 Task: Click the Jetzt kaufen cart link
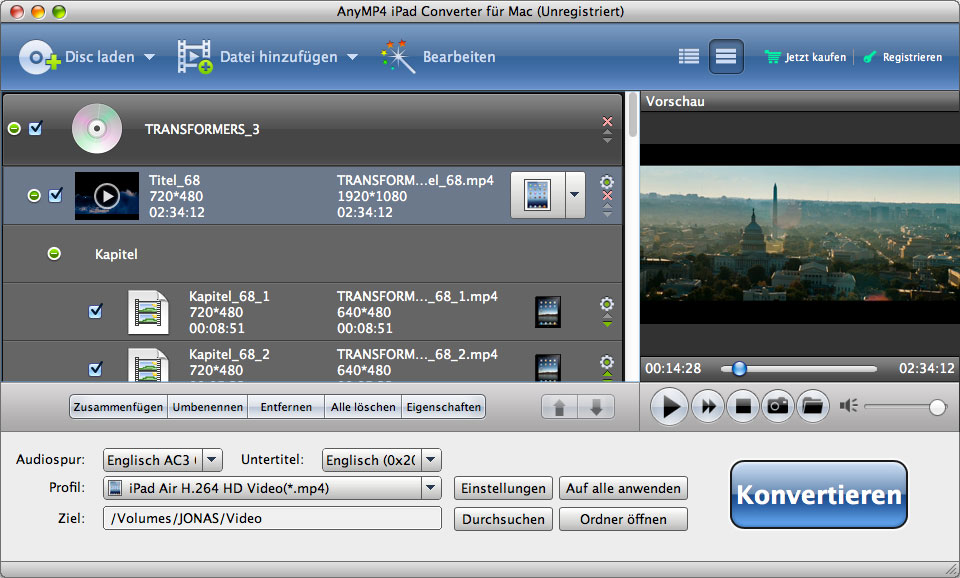pyautogui.click(x=805, y=57)
